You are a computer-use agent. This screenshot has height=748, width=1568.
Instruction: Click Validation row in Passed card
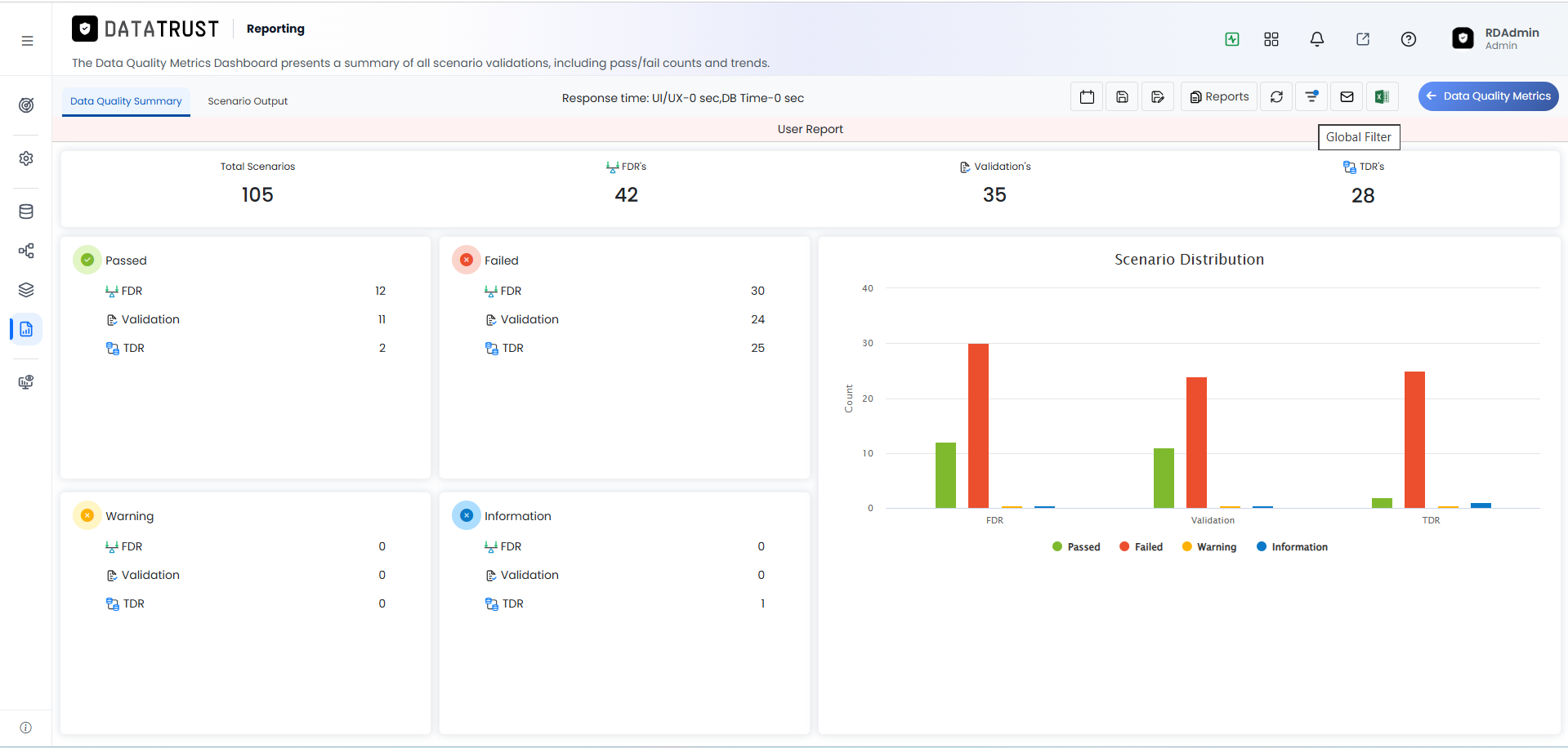tap(245, 319)
